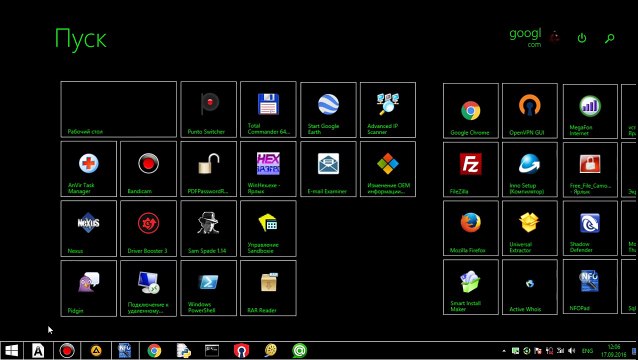Open Изменение OEM информации tile
638x360 pixels.
tap(388, 169)
